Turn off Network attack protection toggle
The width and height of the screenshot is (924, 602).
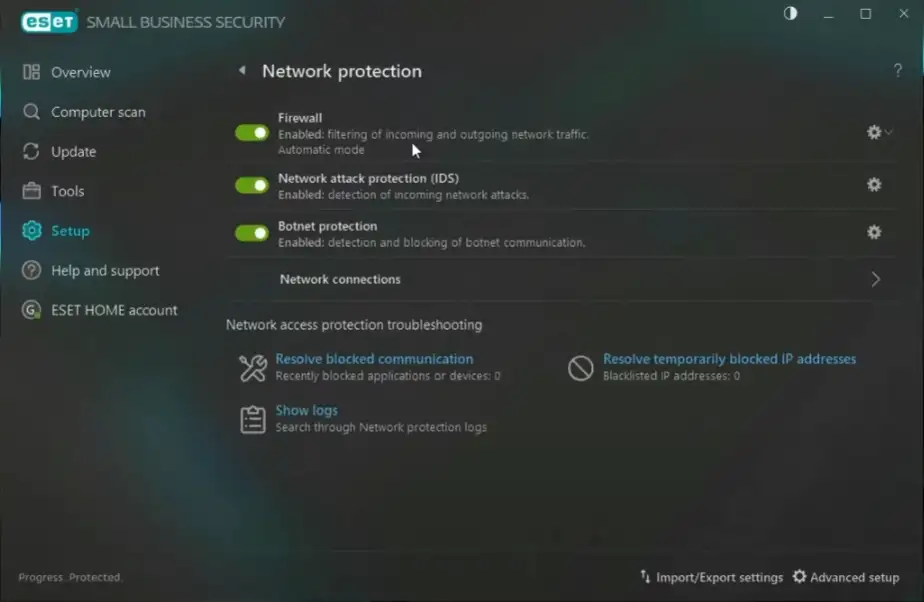coord(252,185)
